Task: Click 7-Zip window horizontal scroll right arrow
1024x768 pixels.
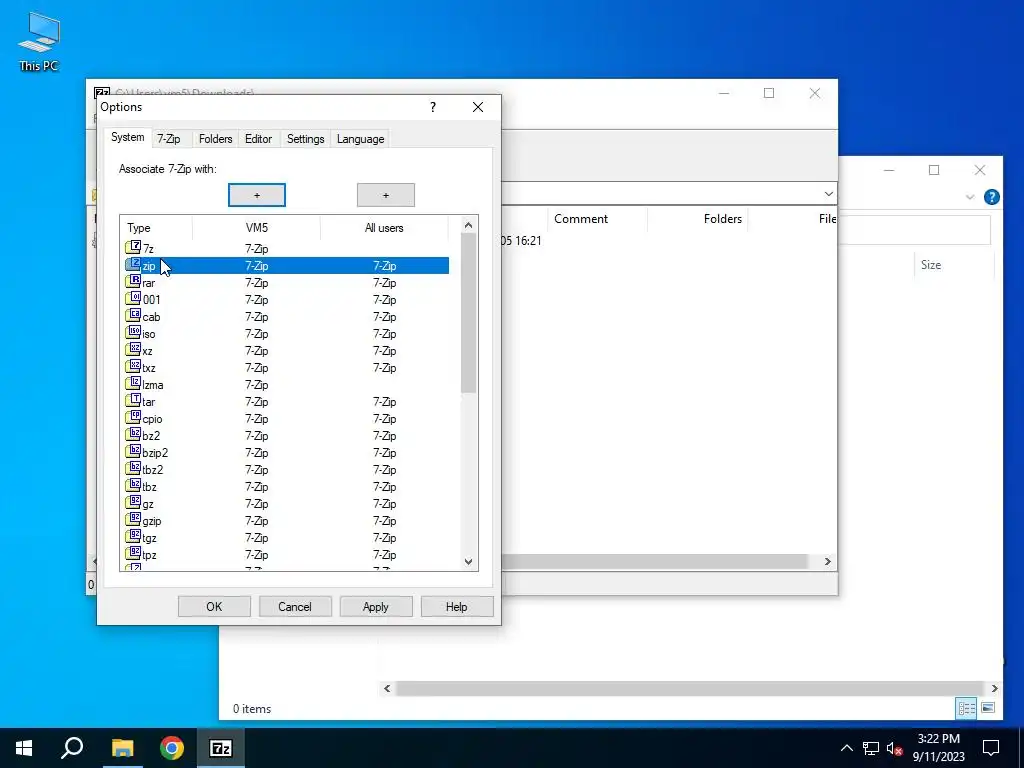Action: pos(827,562)
